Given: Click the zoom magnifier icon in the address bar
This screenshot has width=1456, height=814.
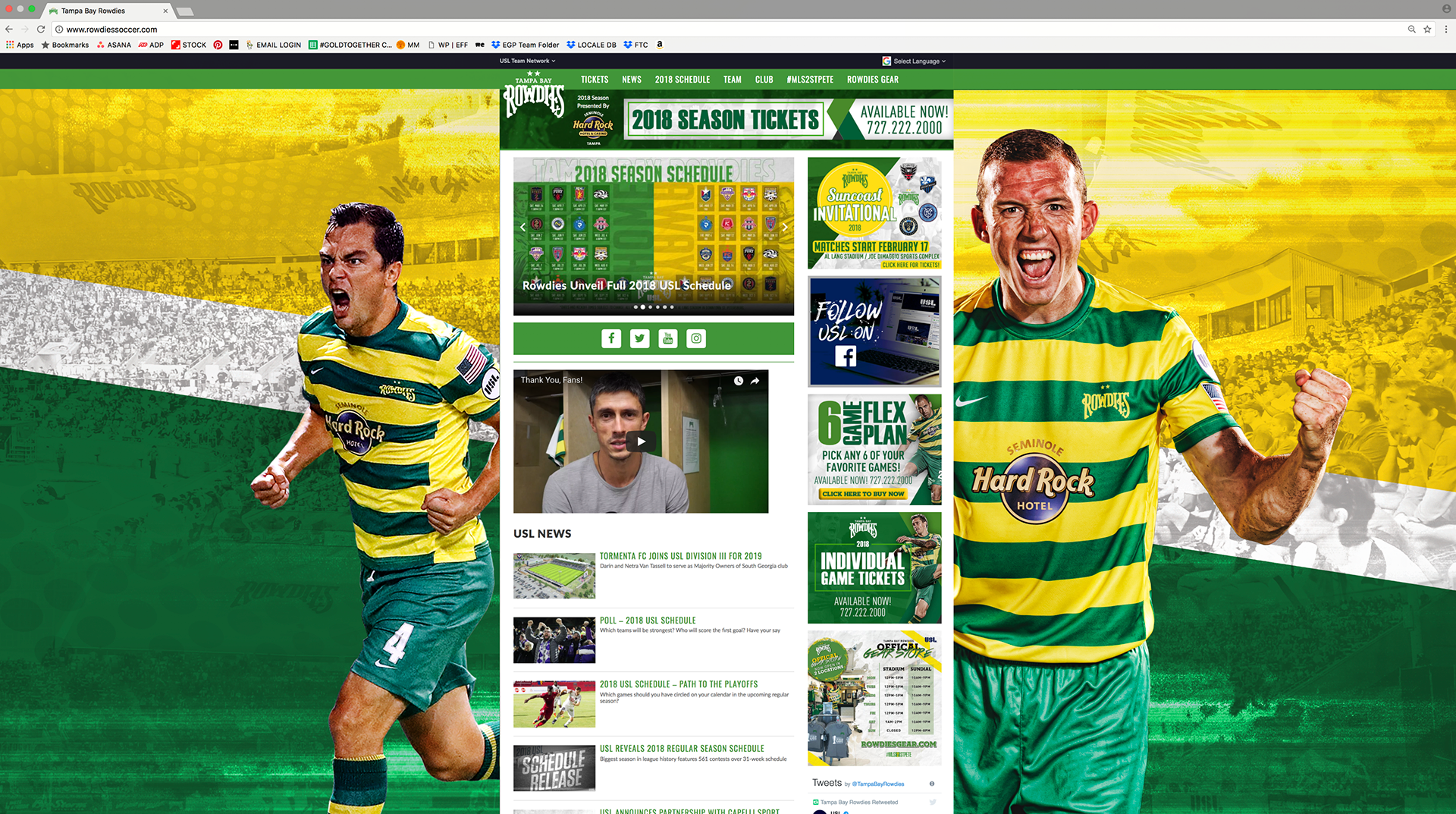Looking at the screenshot, I should (1411, 30).
